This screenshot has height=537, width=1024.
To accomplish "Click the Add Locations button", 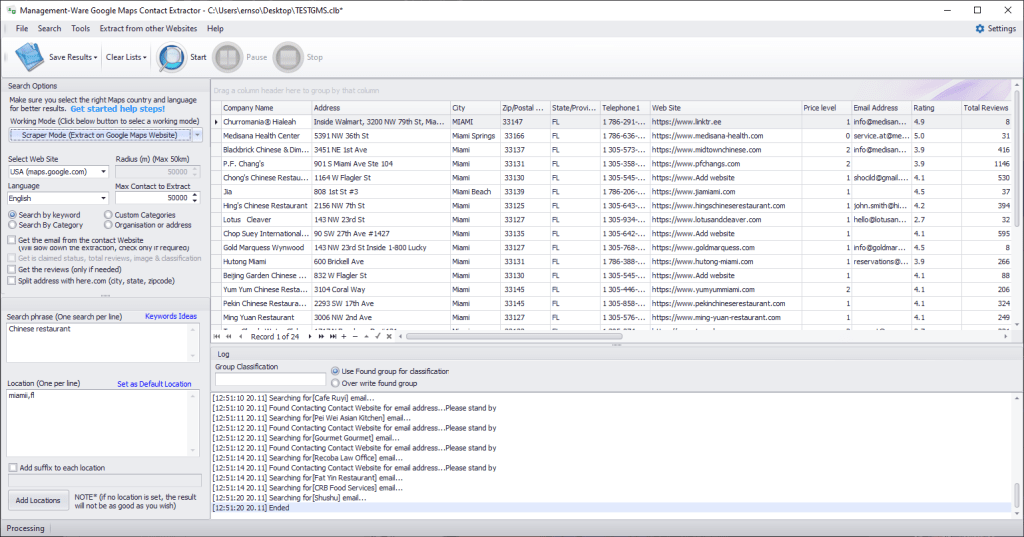I will pos(38,500).
